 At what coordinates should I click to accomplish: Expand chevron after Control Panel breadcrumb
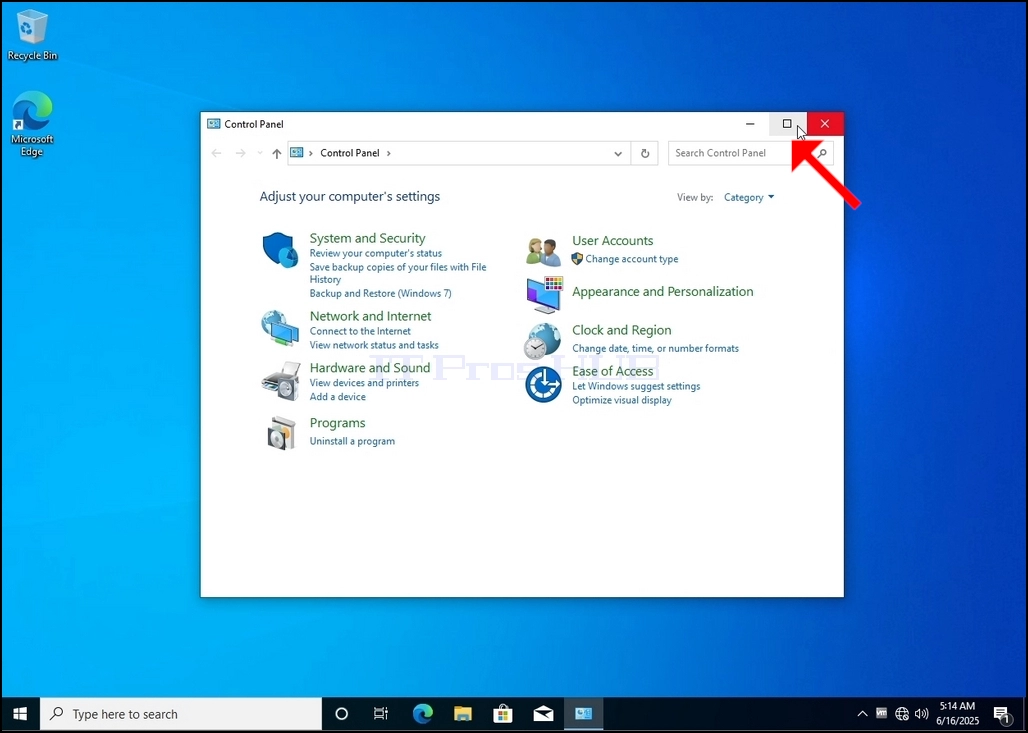click(x=389, y=153)
